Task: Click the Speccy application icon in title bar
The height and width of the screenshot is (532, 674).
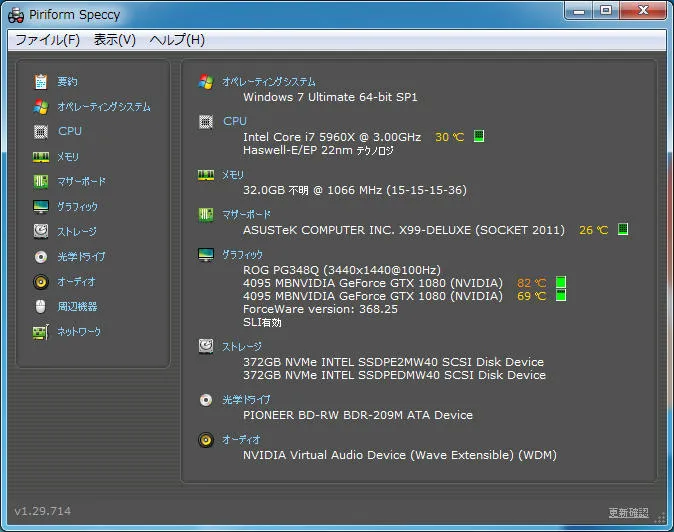Action: point(16,15)
